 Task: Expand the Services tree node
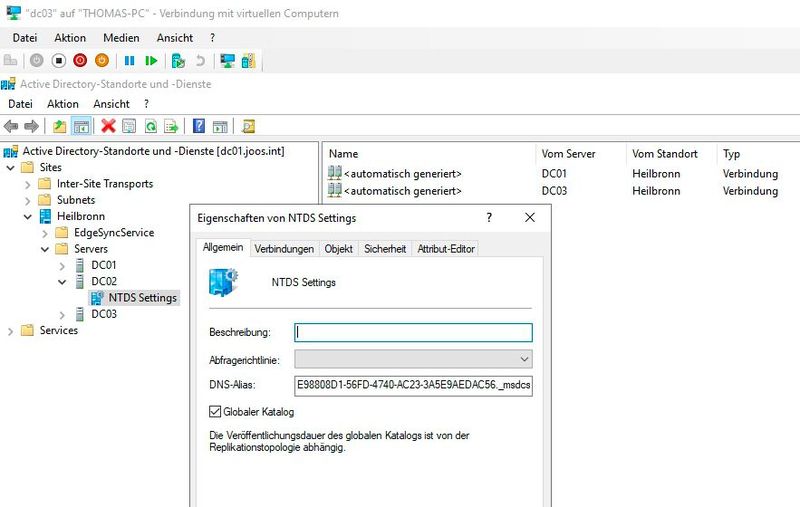pyautogui.click(x=10, y=331)
